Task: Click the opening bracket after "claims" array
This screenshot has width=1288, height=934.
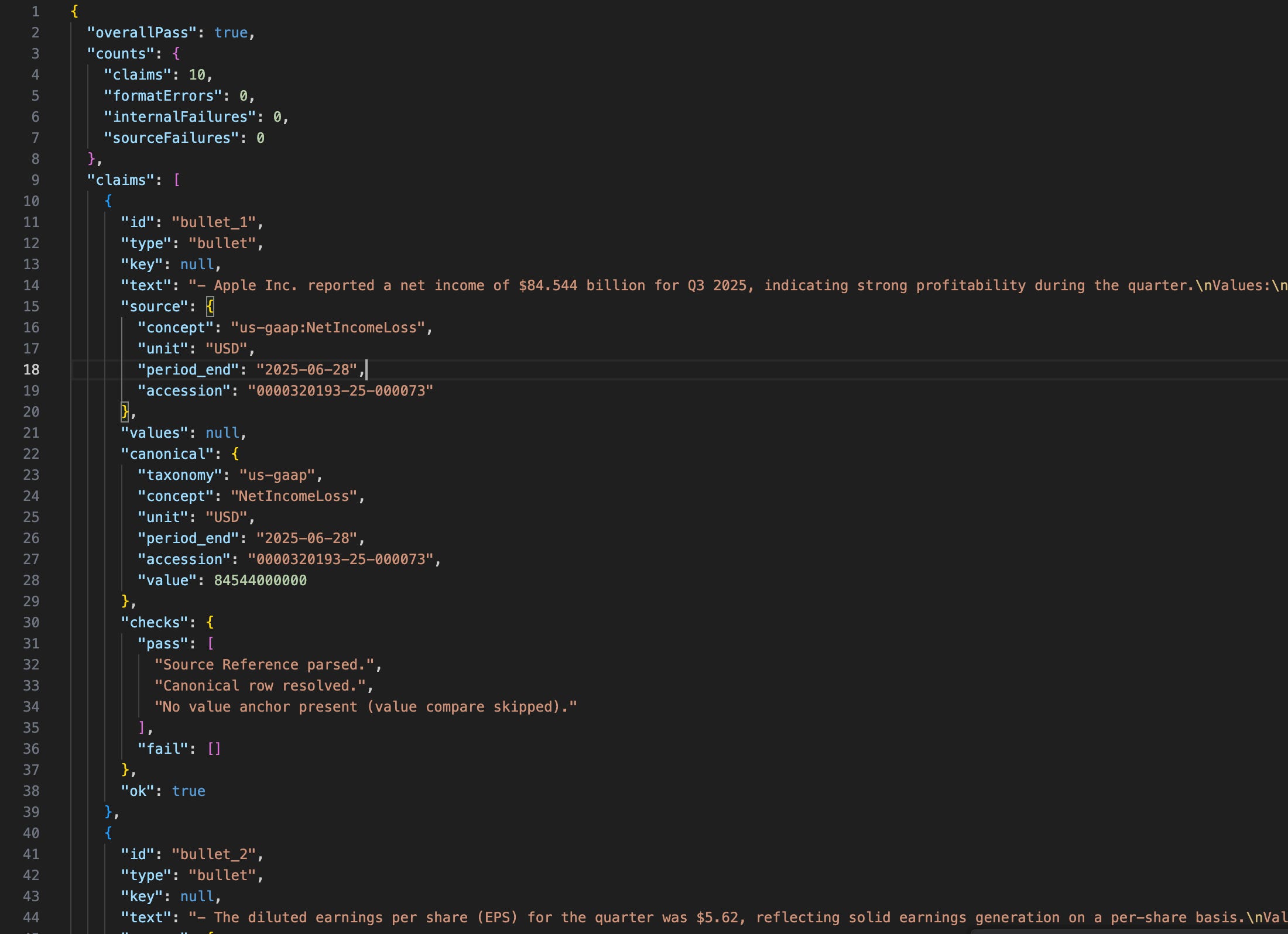Action: (x=177, y=180)
